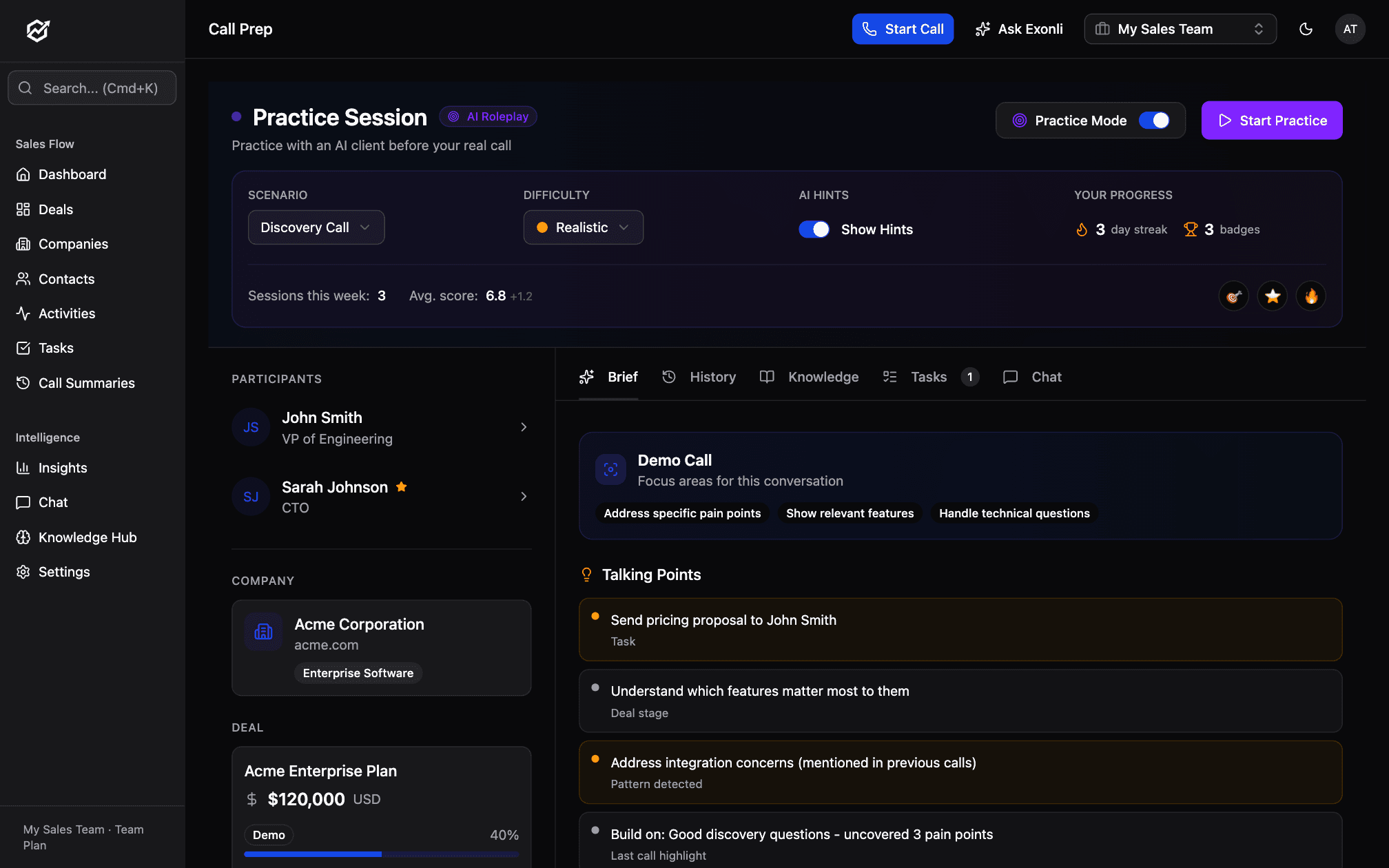
Task: Click the Start Practice button
Action: (x=1271, y=121)
